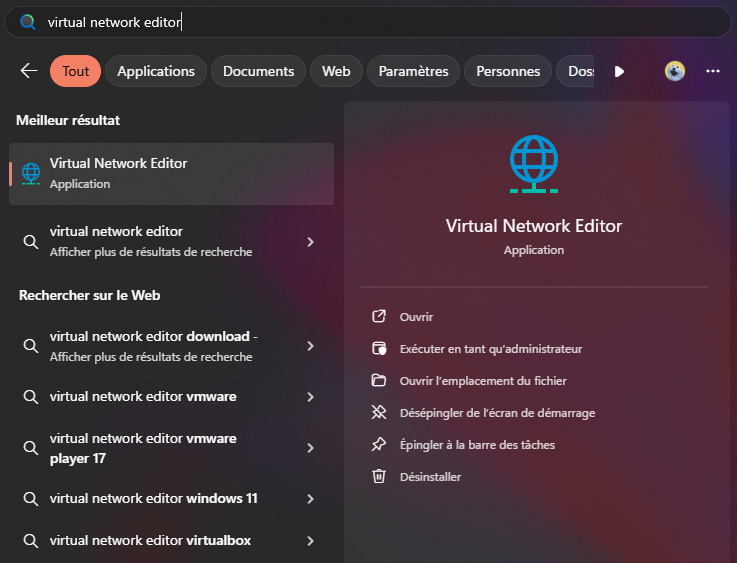Viewport: 737px width, 563px height.
Task: Select Désinstaller with trash icon
Action: tap(430, 477)
